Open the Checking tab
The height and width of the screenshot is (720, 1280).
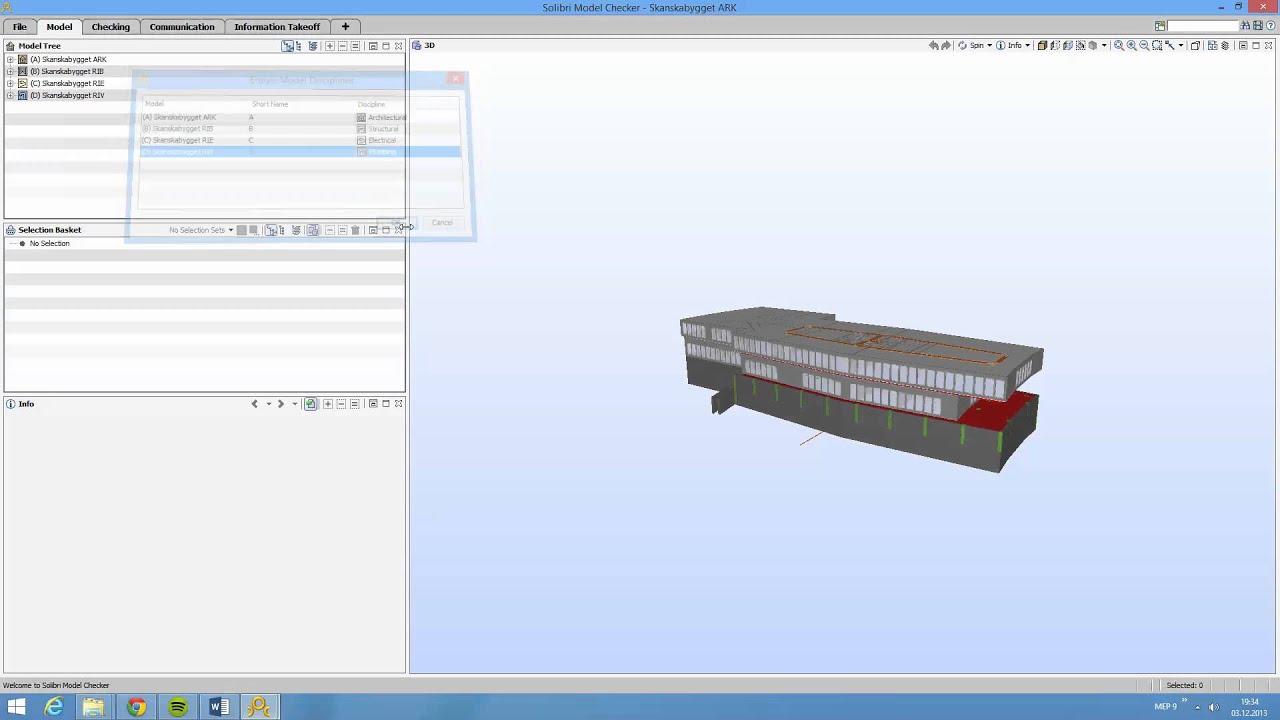pyautogui.click(x=111, y=26)
